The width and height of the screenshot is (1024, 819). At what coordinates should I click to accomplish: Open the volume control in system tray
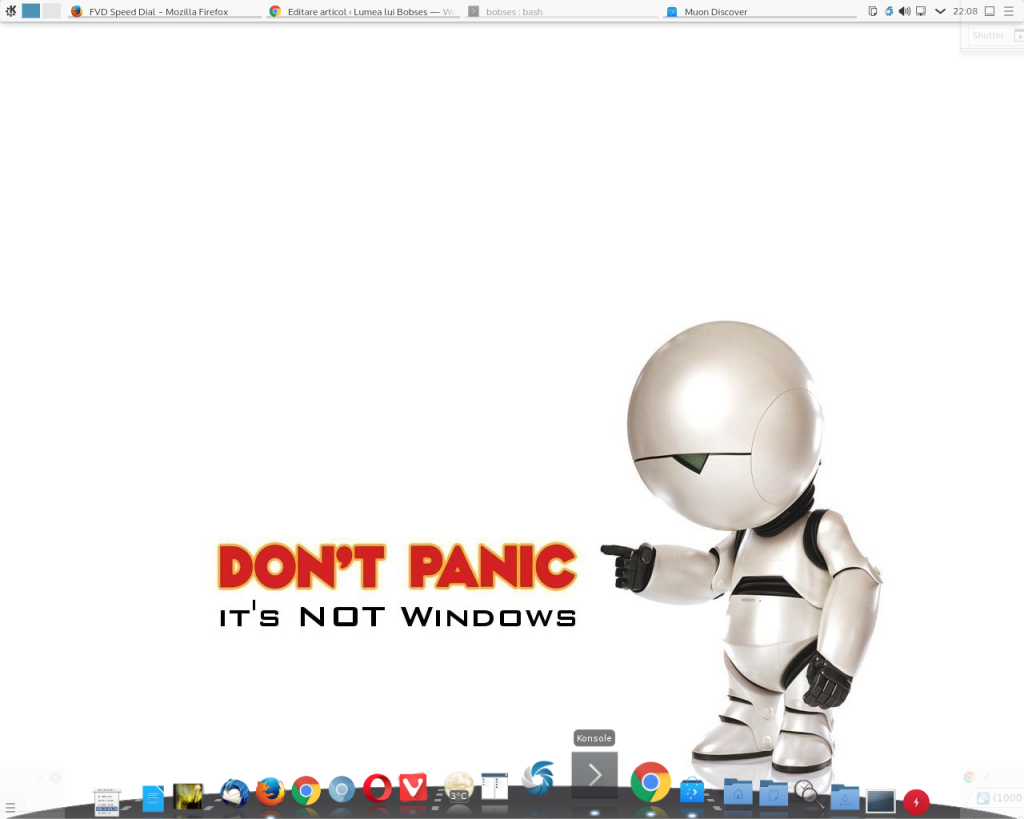pos(904,11)
